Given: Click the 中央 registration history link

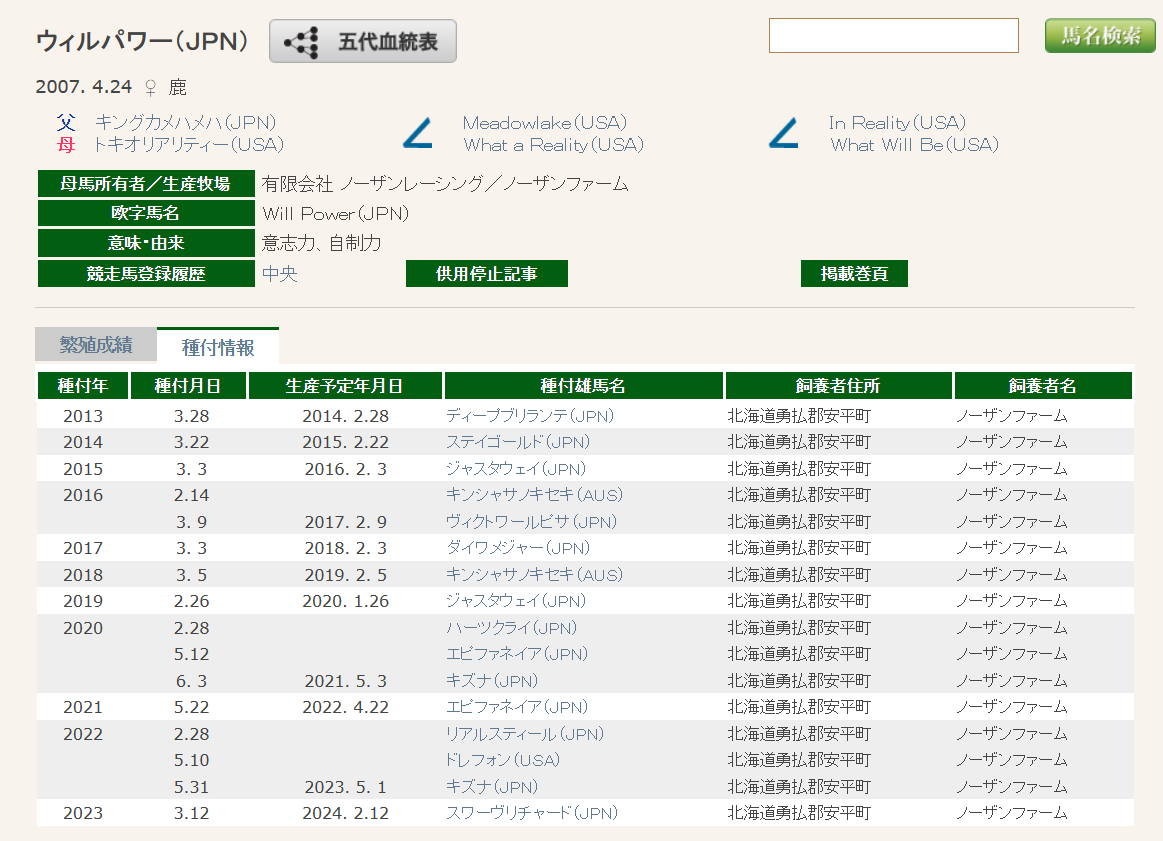Looking at the screenshot, I should [x=280, y=274].
